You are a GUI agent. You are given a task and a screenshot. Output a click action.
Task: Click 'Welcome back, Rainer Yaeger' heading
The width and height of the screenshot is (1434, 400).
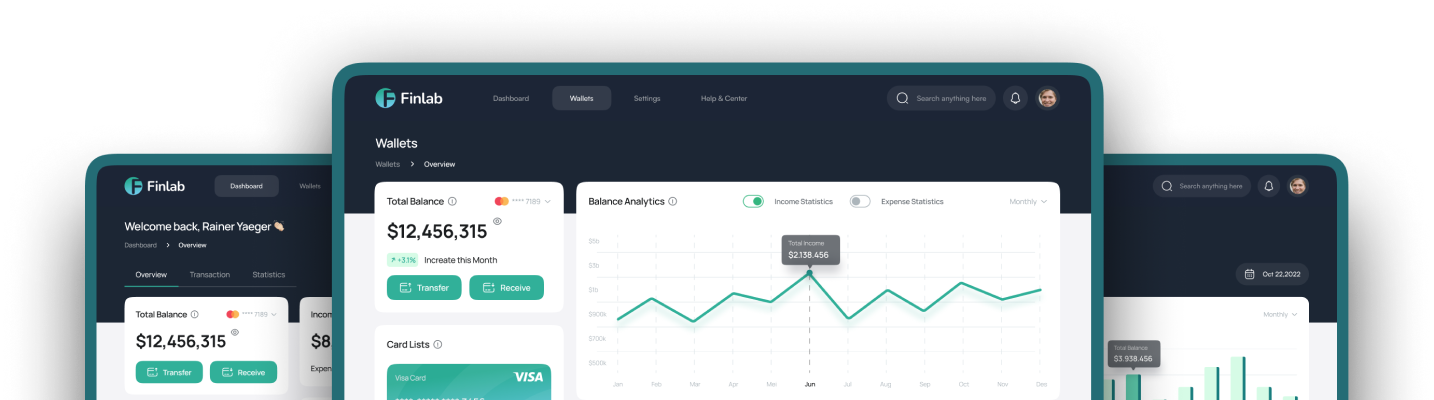click(x=205, y=227)
